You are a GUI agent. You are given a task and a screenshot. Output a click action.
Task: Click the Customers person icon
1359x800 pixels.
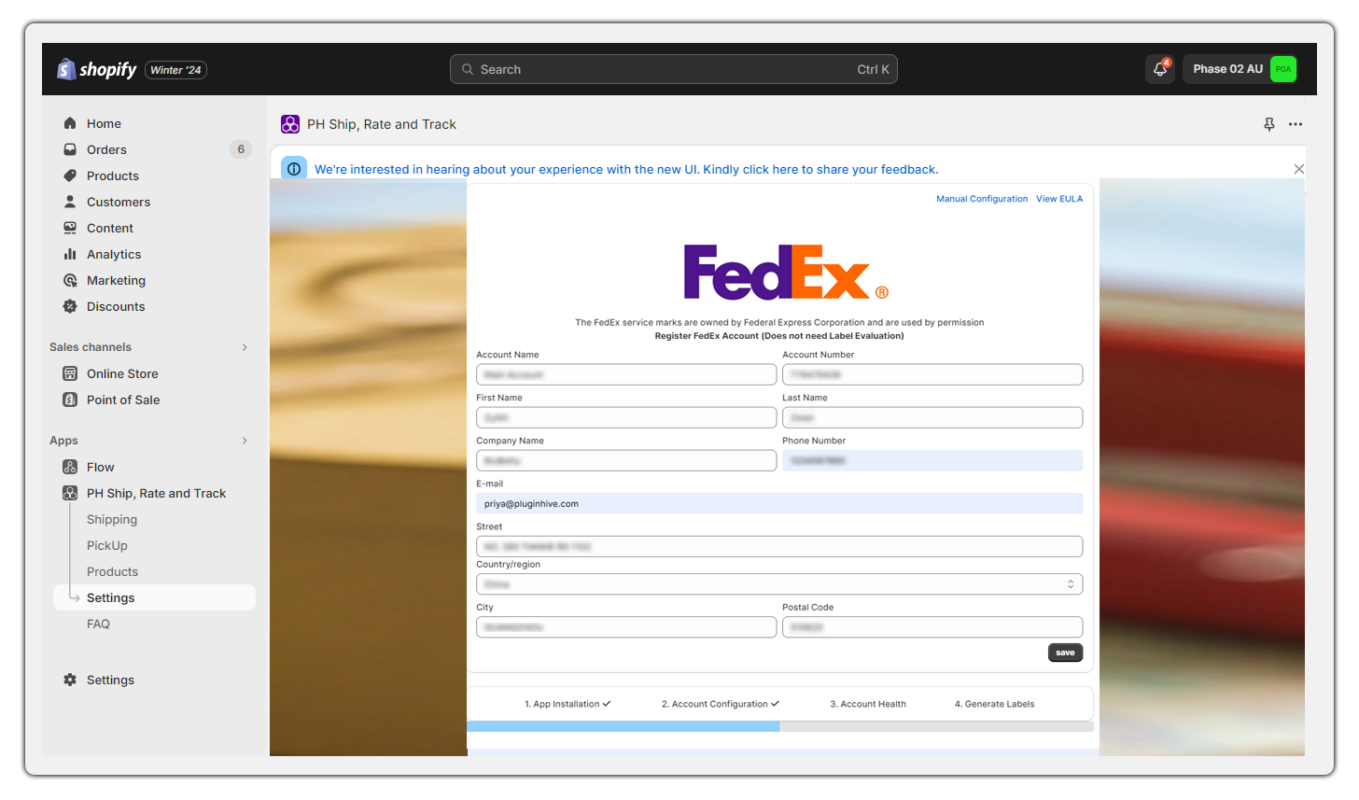click(70, 201)
